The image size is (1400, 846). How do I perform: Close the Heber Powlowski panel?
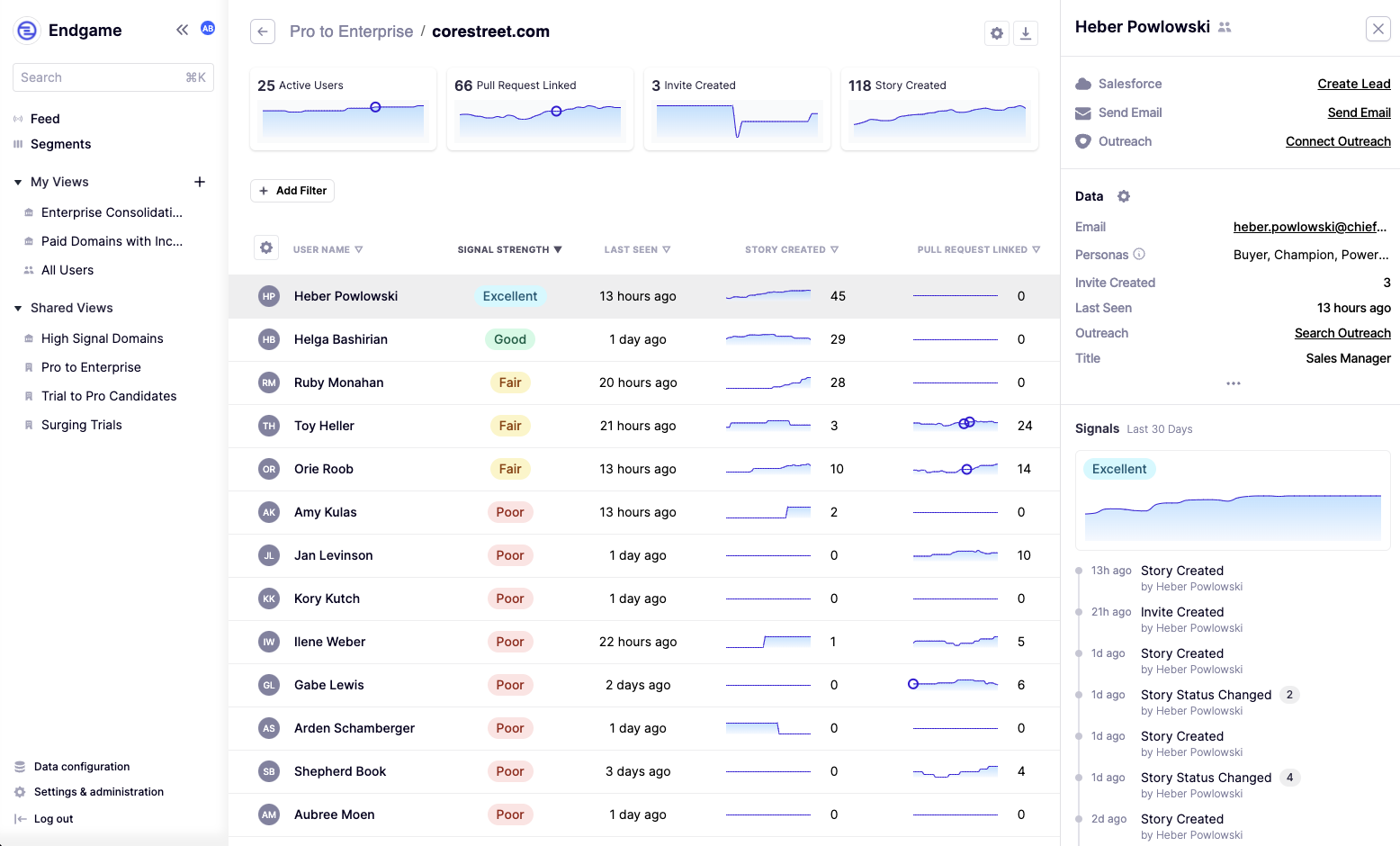tap(1378, 29)
